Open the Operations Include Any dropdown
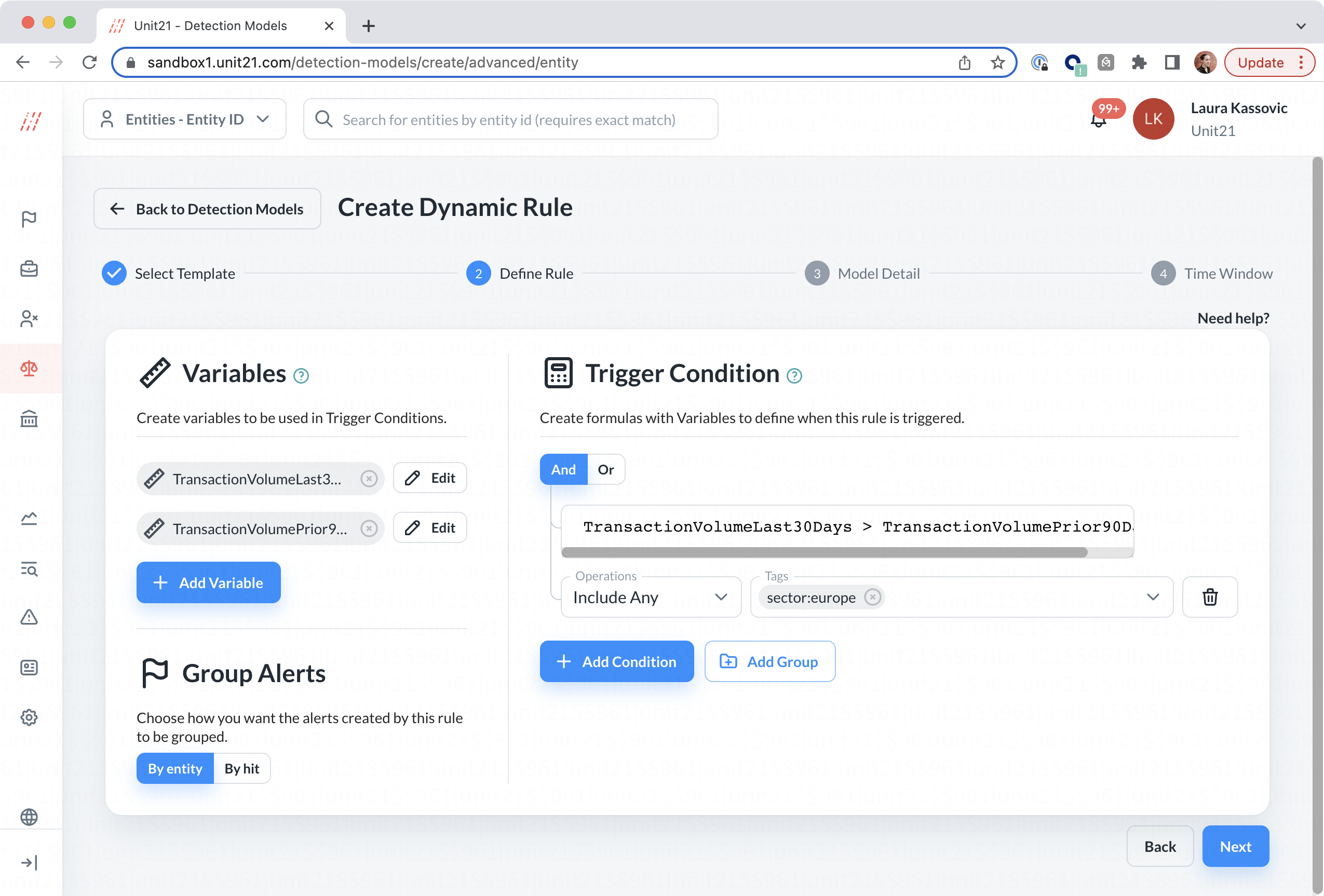This screenshot has height=896, width=1324. 651,597
